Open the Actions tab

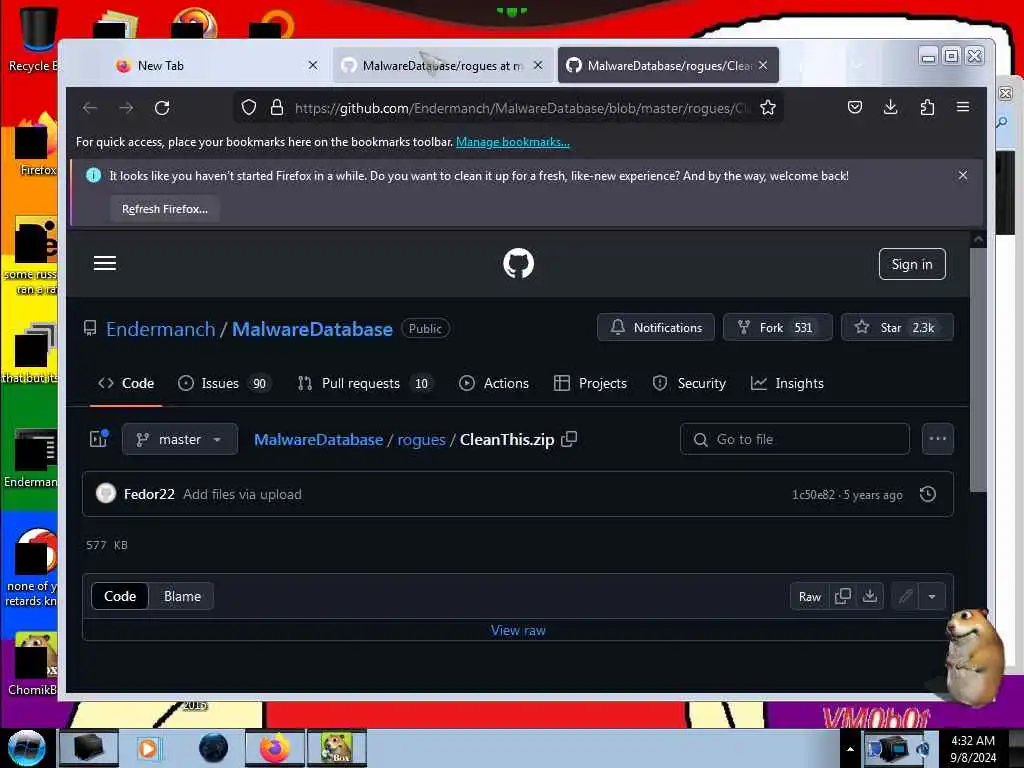point(494,383)
